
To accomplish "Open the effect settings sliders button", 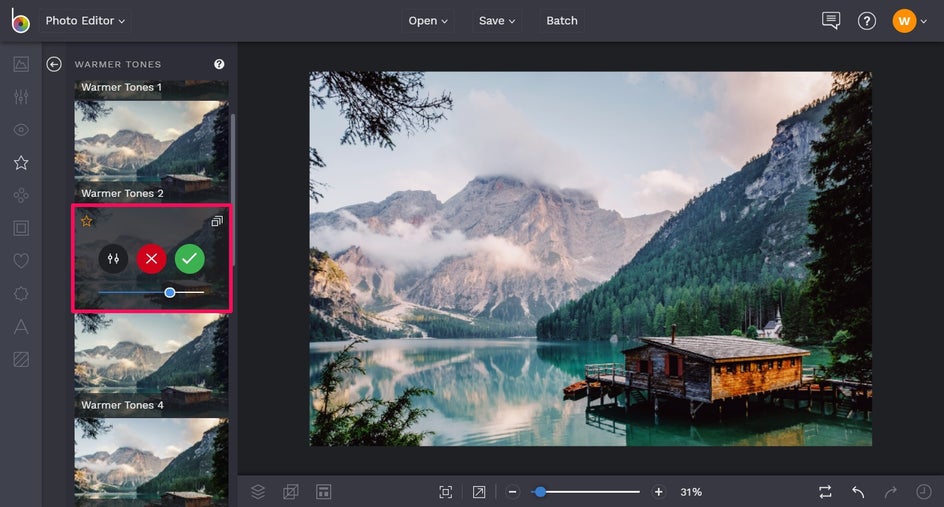I will [x=113, y=259].
